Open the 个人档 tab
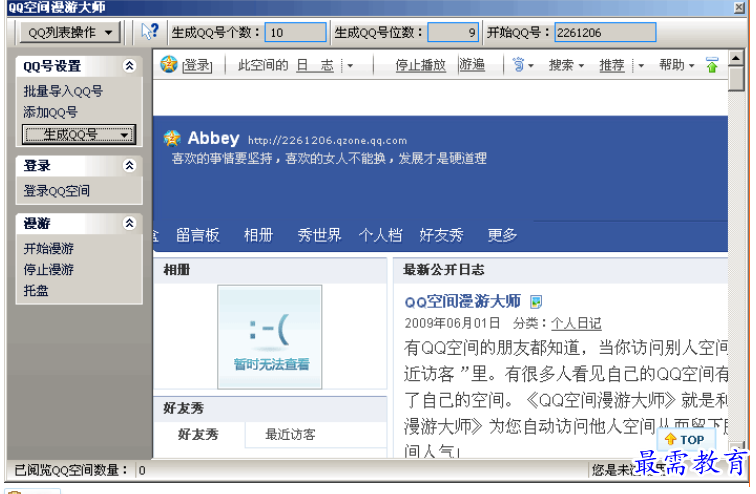The height and width of the screenshot is (494, 756). (x=380, y=235)
